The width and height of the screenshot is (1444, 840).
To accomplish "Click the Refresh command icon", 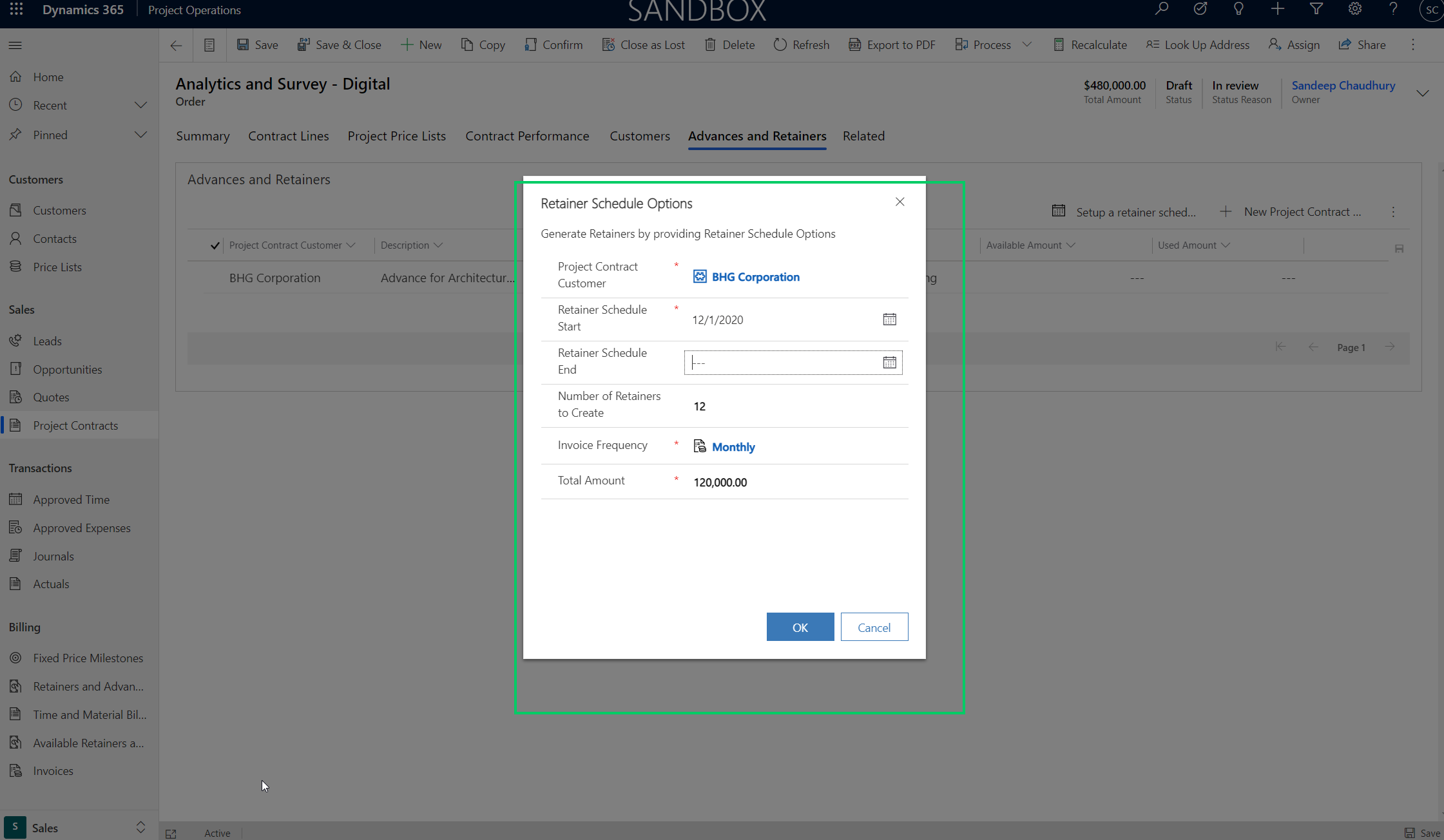I will 780,44.
